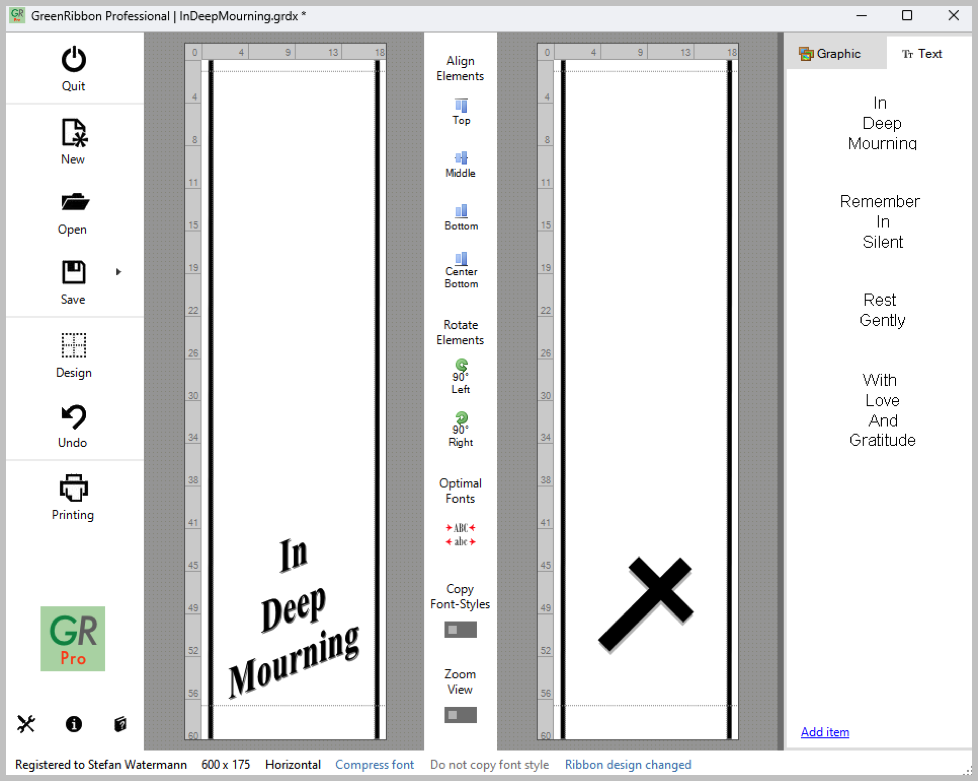Viewport: 978px width, 781px height.
Task: Click the Add item link
Action: coord(825,732)
